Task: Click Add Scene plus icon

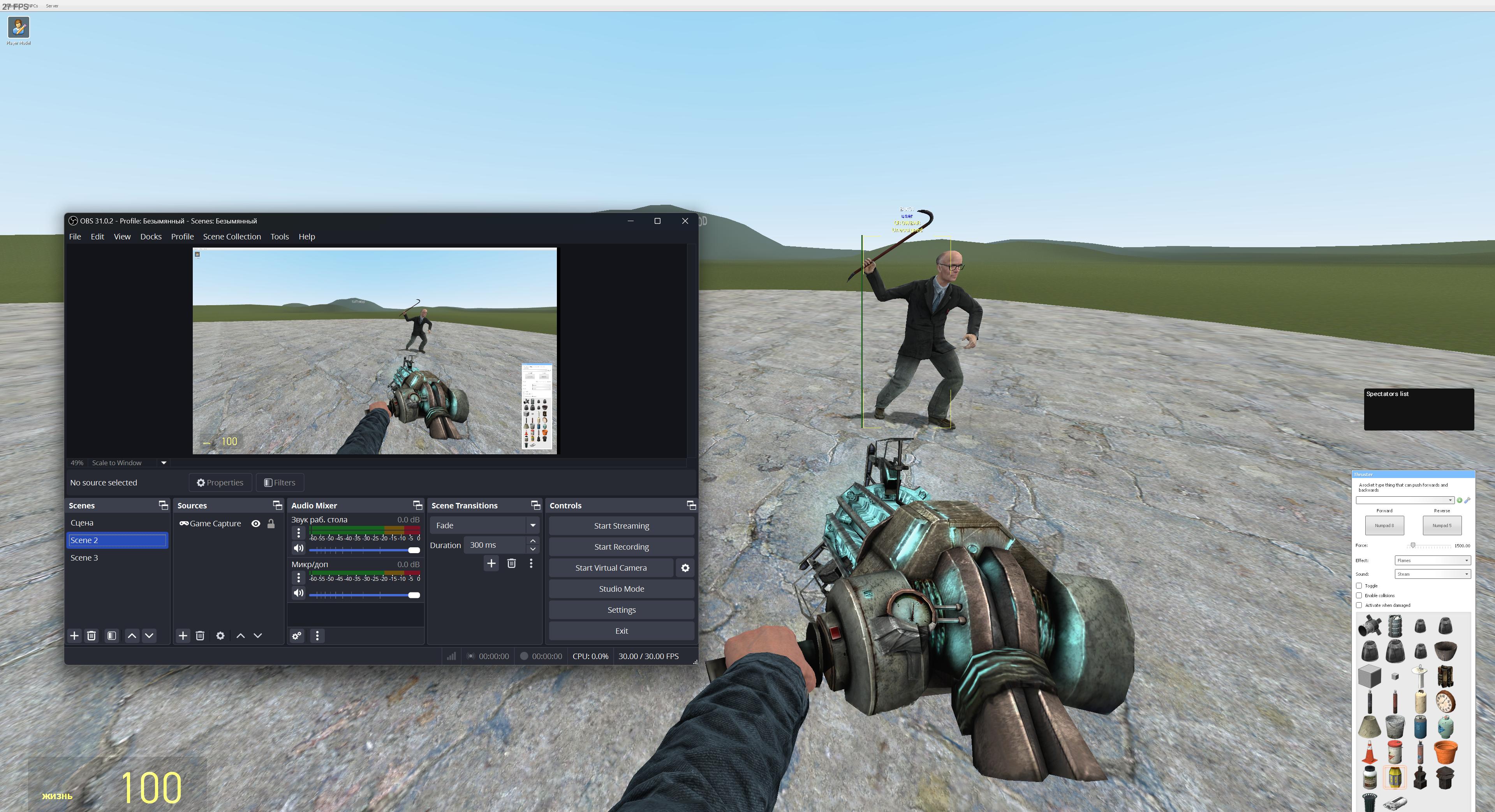Action: tap(74, 636)
